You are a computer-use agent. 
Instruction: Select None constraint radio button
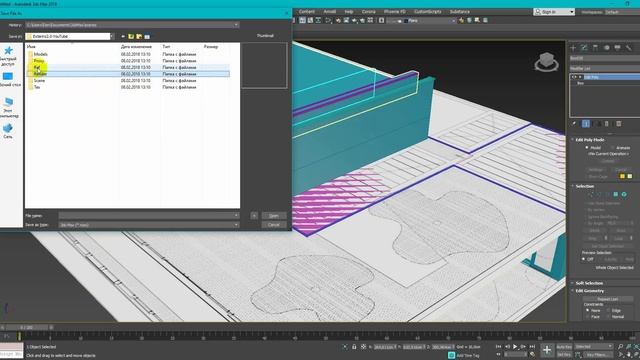[587, 310]
